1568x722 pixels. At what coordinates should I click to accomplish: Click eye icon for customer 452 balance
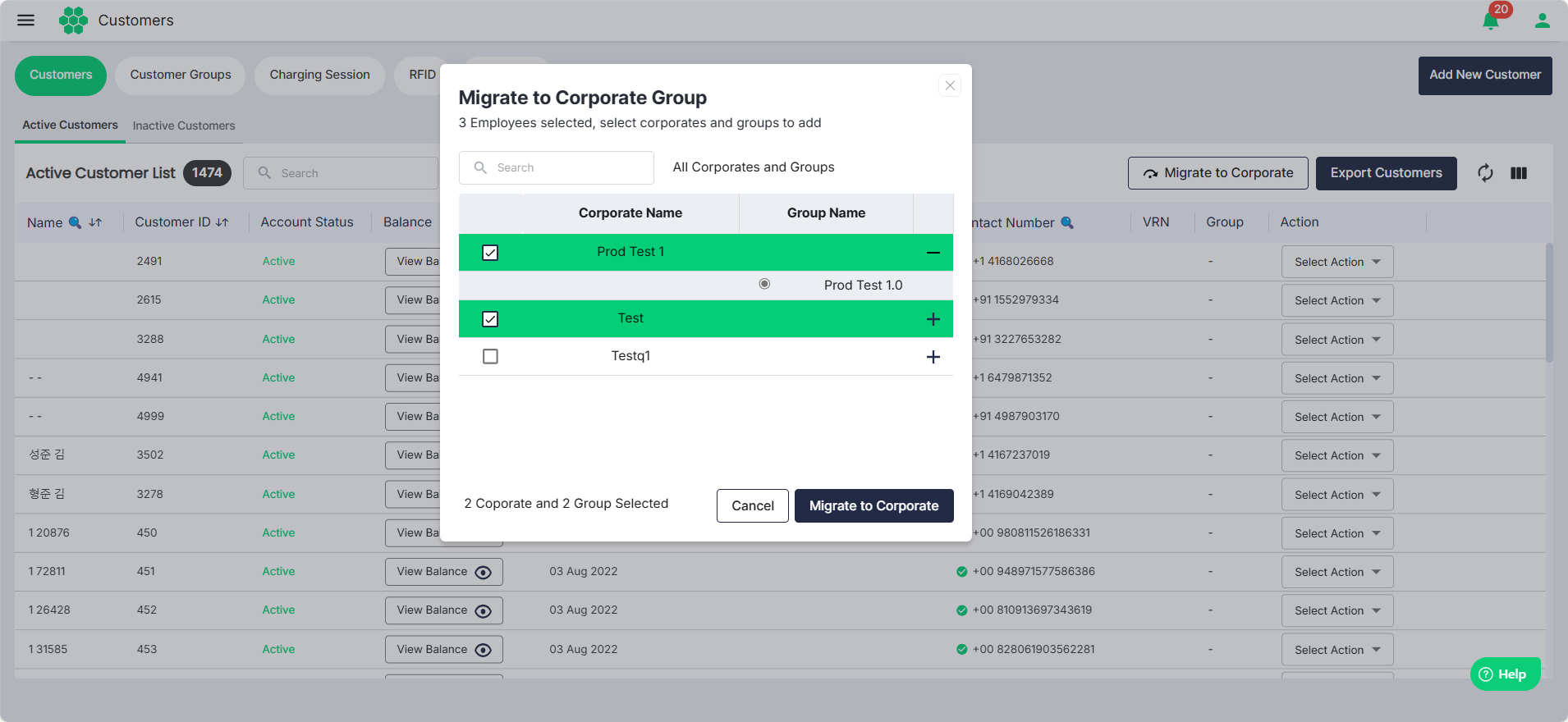[484, 610]
